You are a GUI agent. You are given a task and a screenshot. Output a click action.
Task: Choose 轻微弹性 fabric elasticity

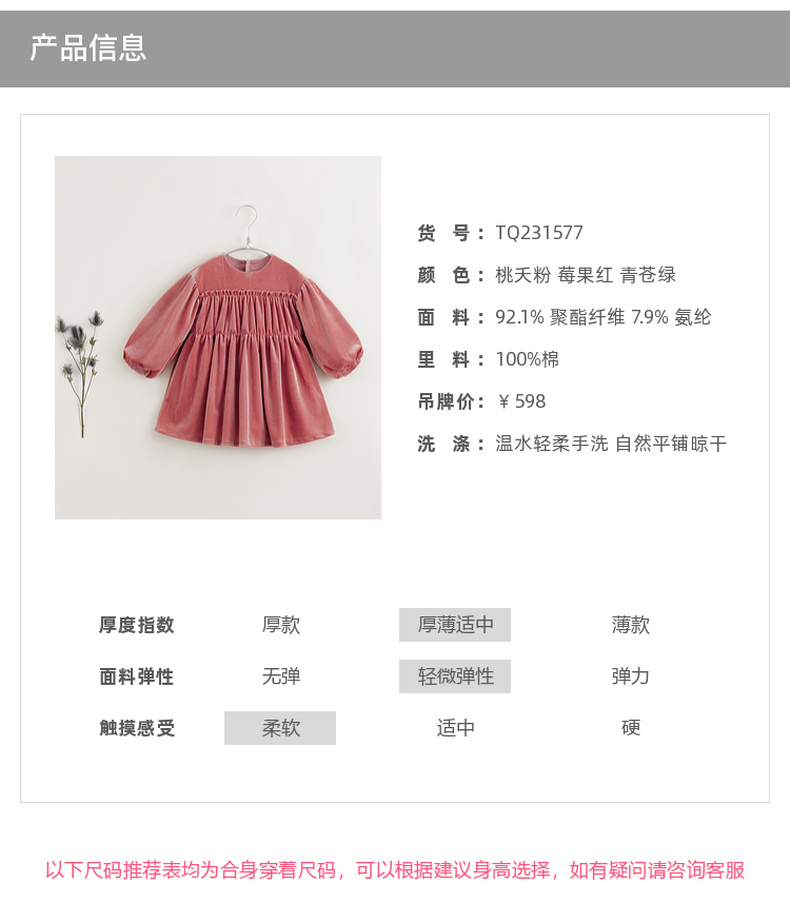[x=455, y=676]
